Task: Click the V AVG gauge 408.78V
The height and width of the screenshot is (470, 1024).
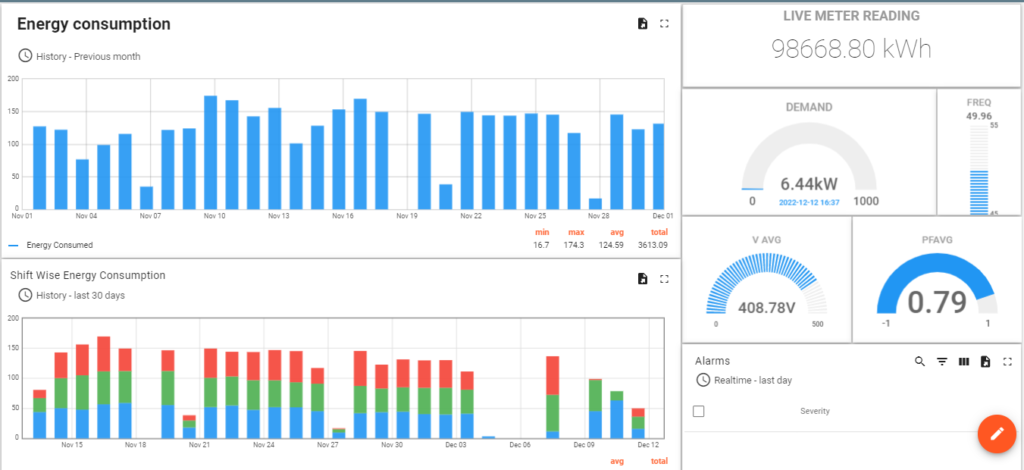Action: click(x=766, y=307)
